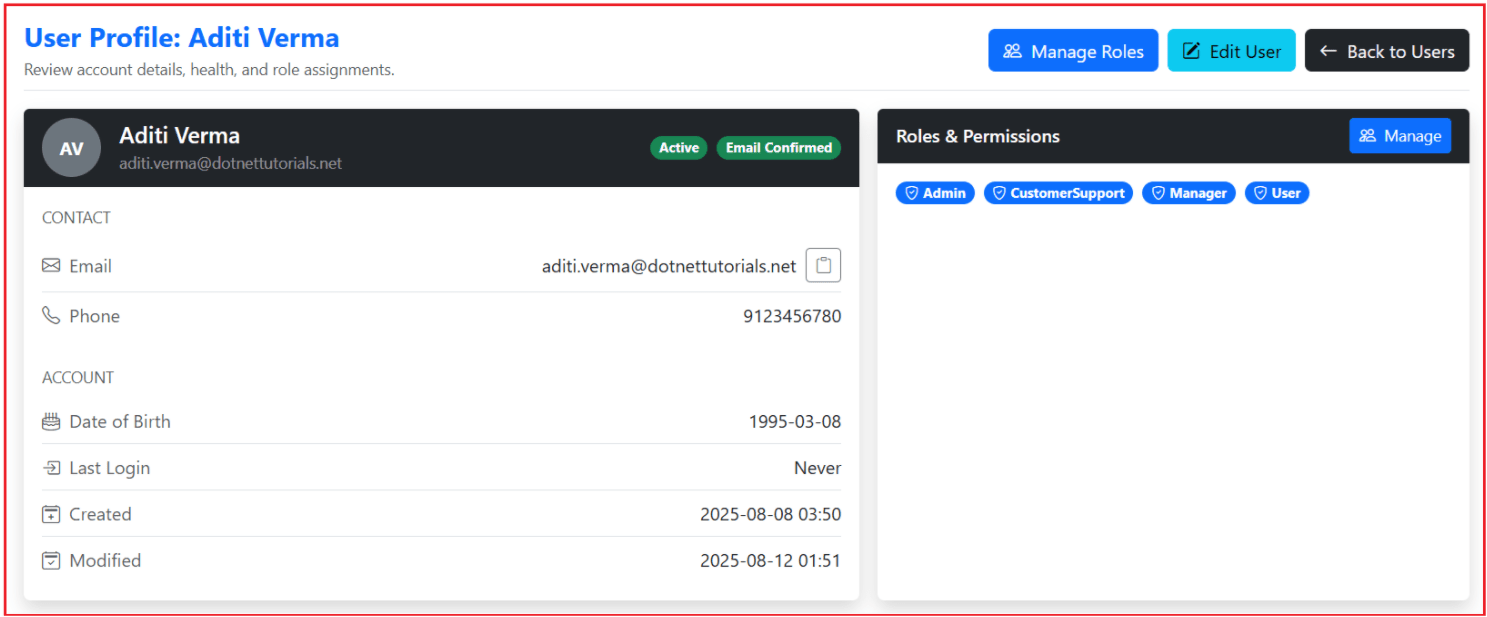Select the User role badge
1487x617 pixels.
point(1277,192)
